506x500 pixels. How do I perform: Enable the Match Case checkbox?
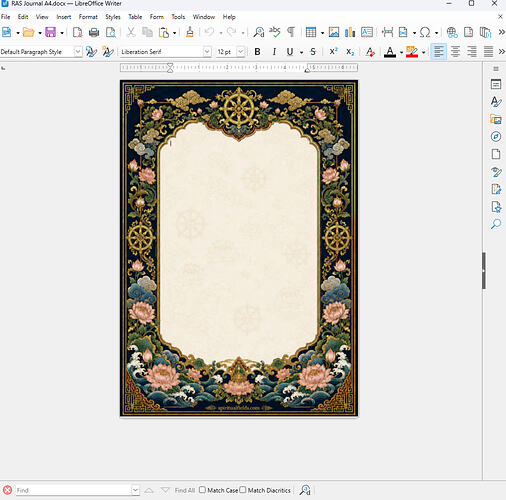202,490
